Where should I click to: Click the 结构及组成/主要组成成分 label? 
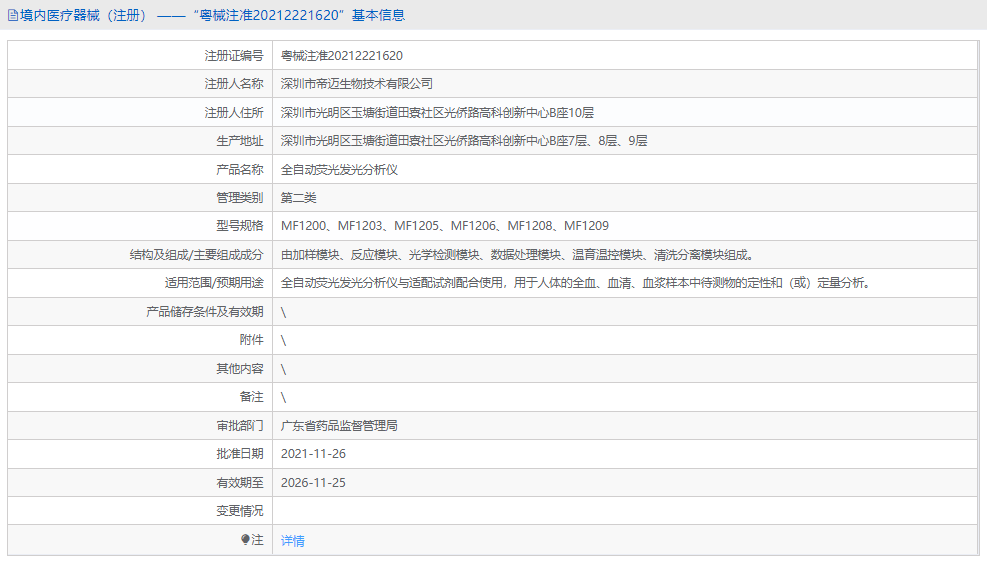(196, 254)
